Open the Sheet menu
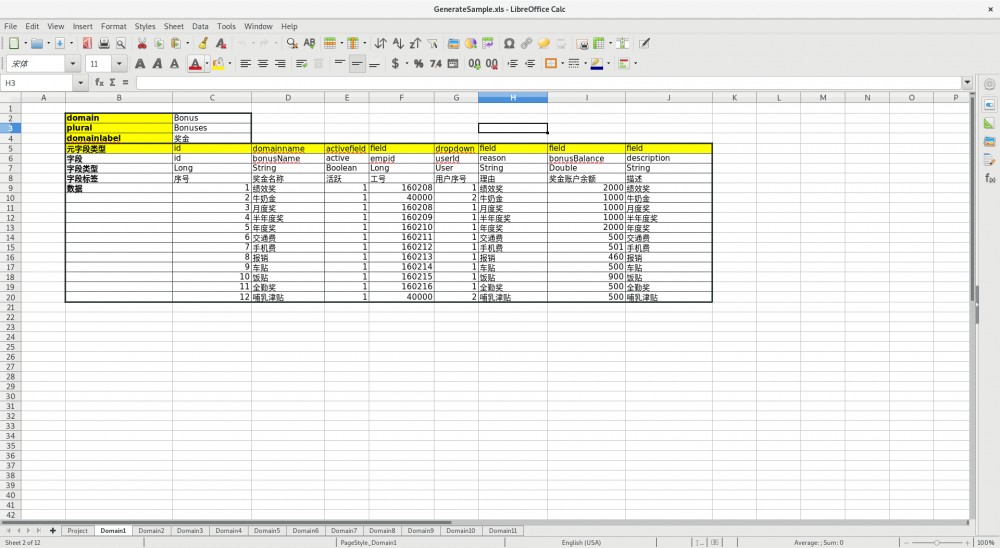This screenshot has width=1000, height=548. 173,26
